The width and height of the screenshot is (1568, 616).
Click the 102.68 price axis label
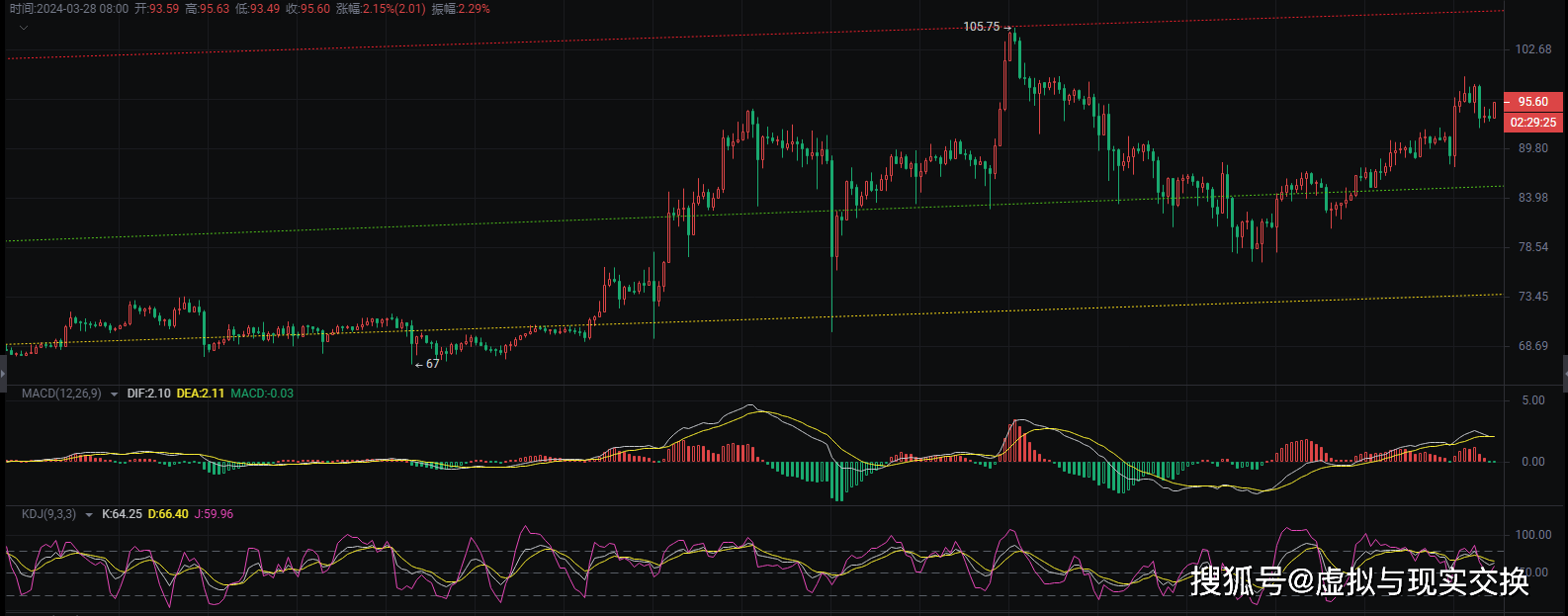[1533, 49]
